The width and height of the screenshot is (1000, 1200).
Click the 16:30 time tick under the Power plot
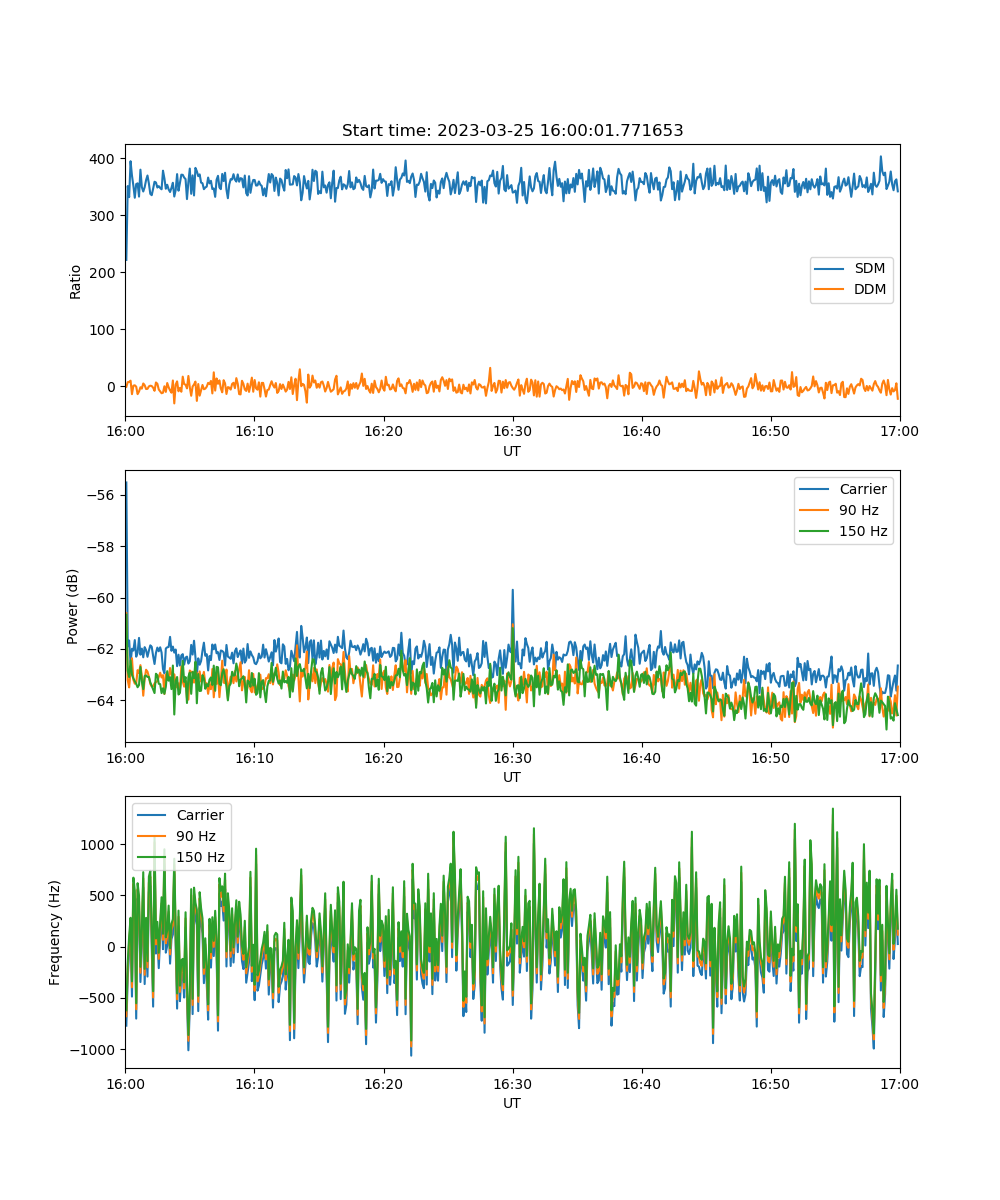pyautogui.click(x=513, y=757)
